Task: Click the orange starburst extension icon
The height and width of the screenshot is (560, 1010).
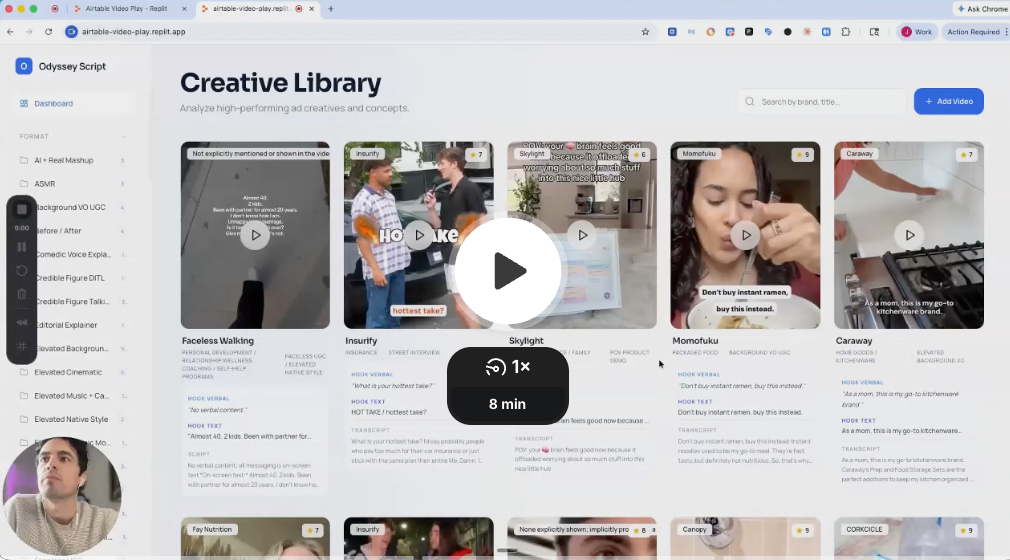Action: point(807,32)
